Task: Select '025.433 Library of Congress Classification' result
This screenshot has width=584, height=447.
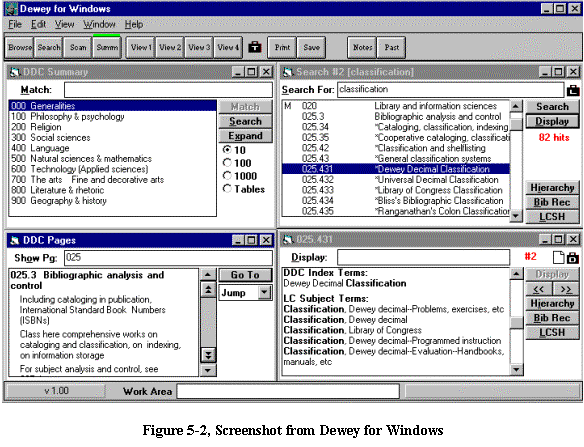Action: [396, 190]
